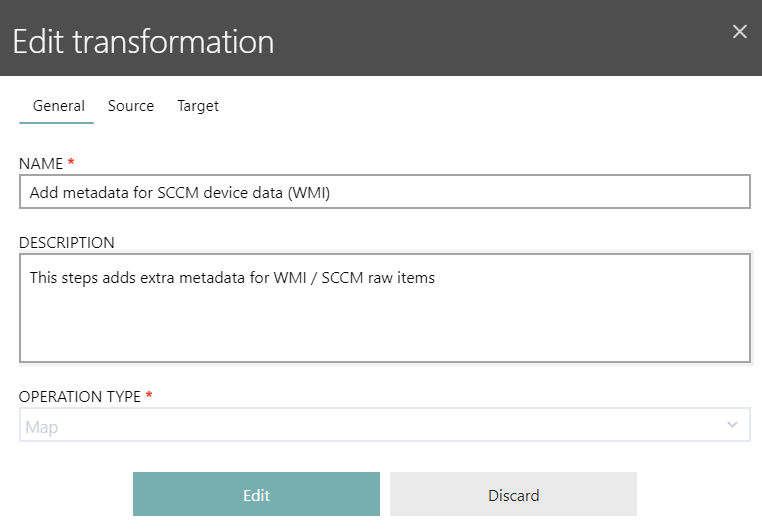Click the DESCRIPTION field label
This screenshot has height=529, width=762.
click(x=67, y=243)
